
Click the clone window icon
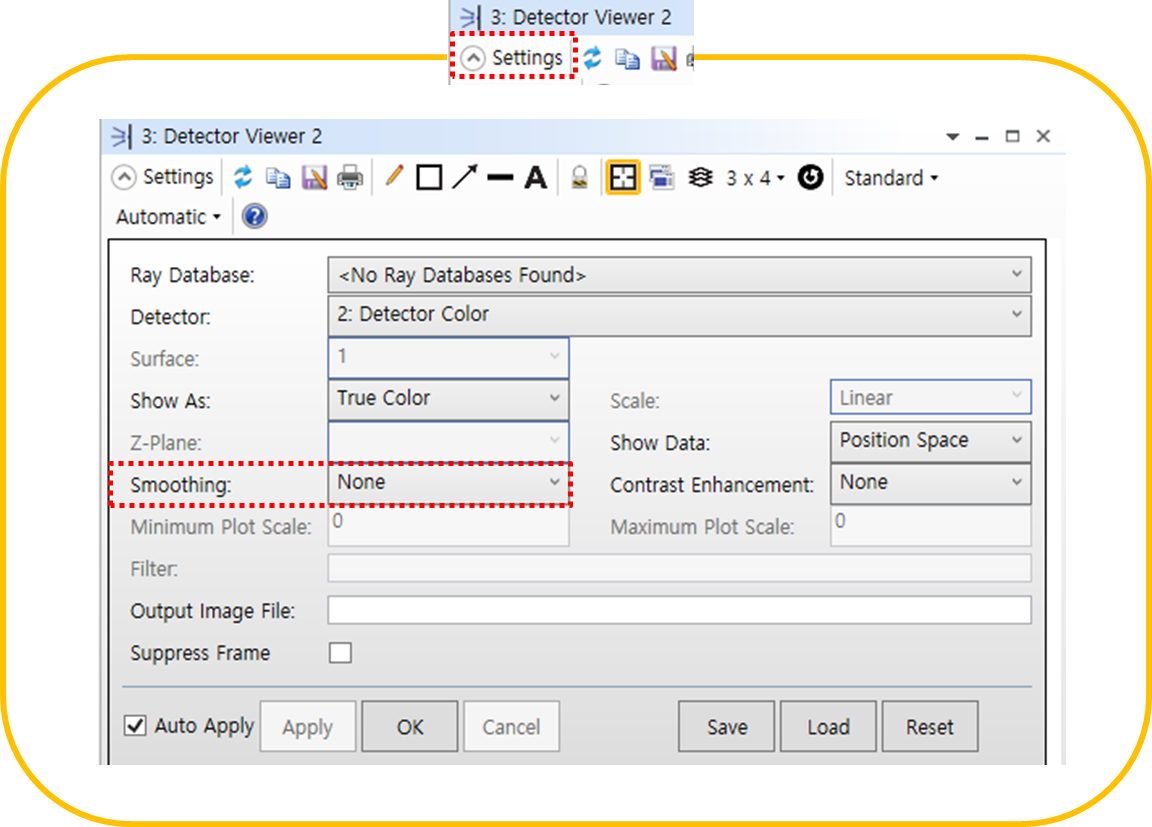tap(662, 177)
